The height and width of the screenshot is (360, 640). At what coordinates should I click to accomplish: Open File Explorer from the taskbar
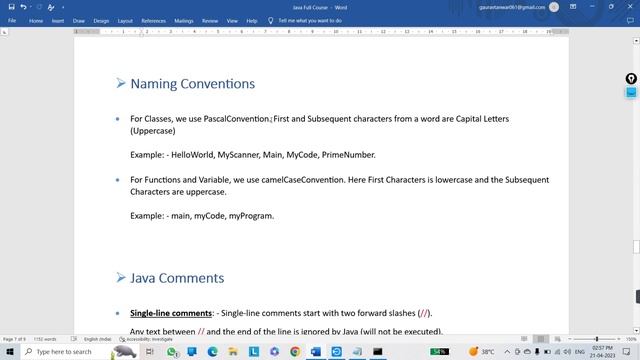tap(233, 351)
